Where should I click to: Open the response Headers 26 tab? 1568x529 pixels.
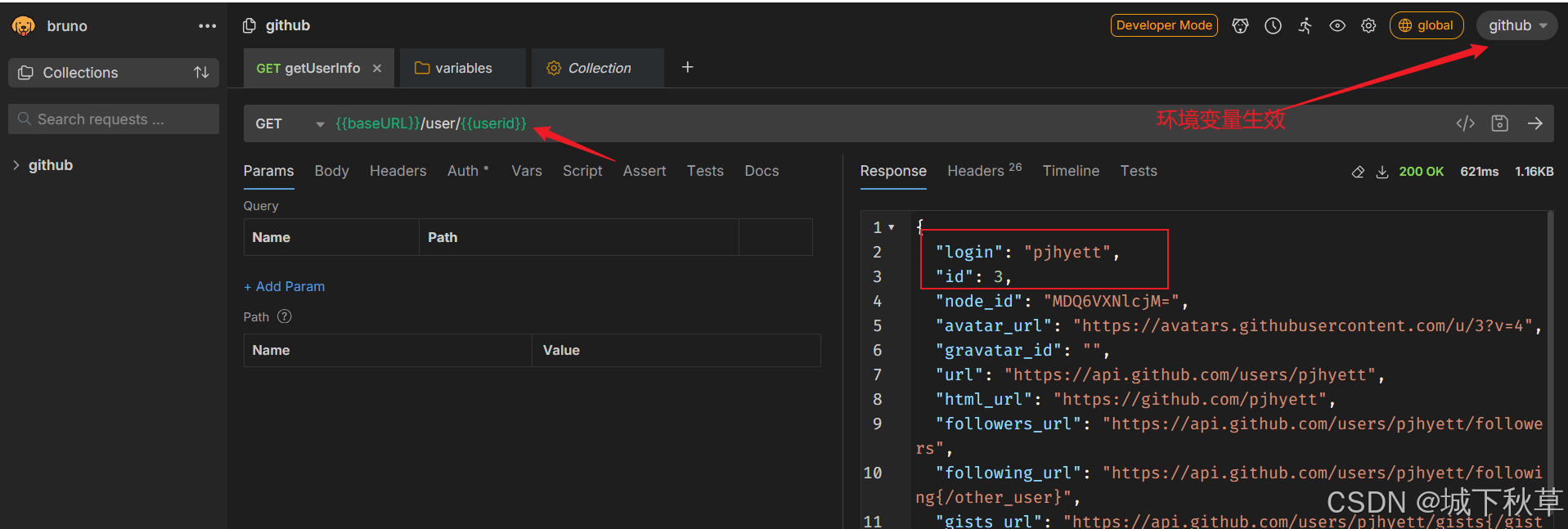[985, 170]
